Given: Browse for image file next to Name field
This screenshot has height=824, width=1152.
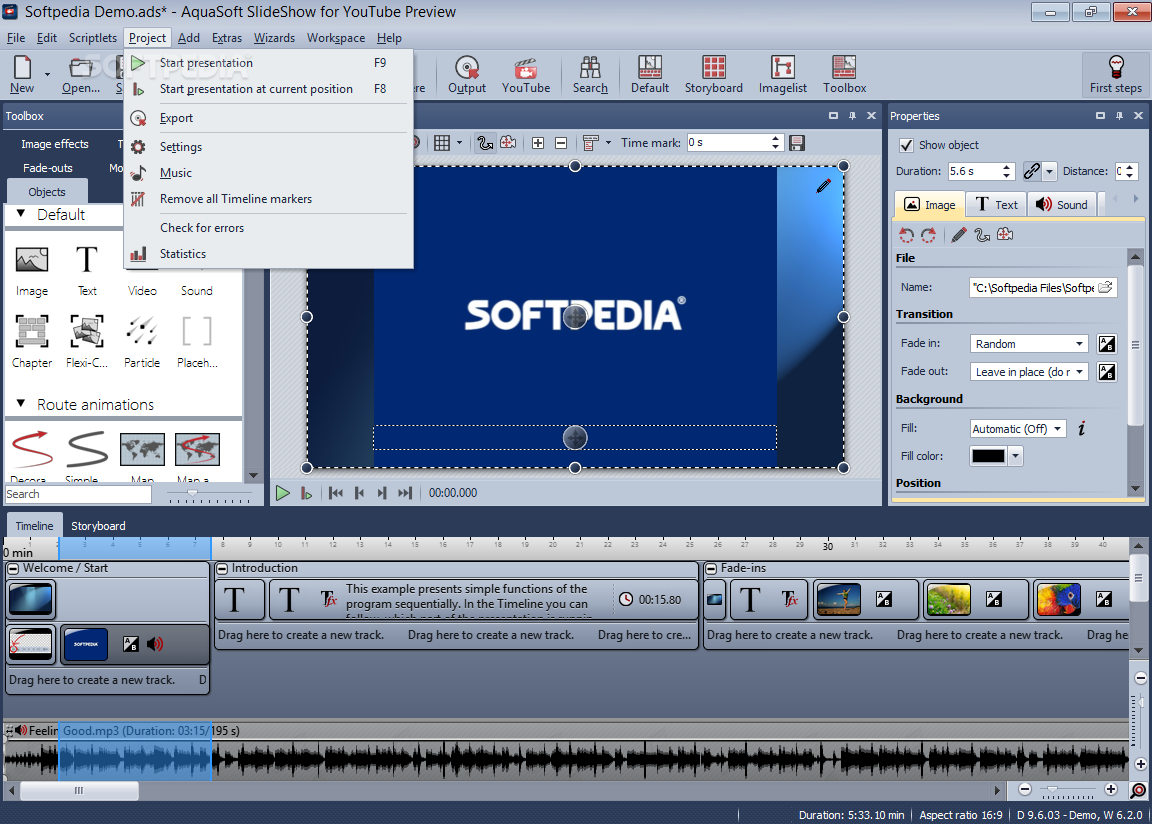Looking at the screenshot, I should click(1106, 287).
